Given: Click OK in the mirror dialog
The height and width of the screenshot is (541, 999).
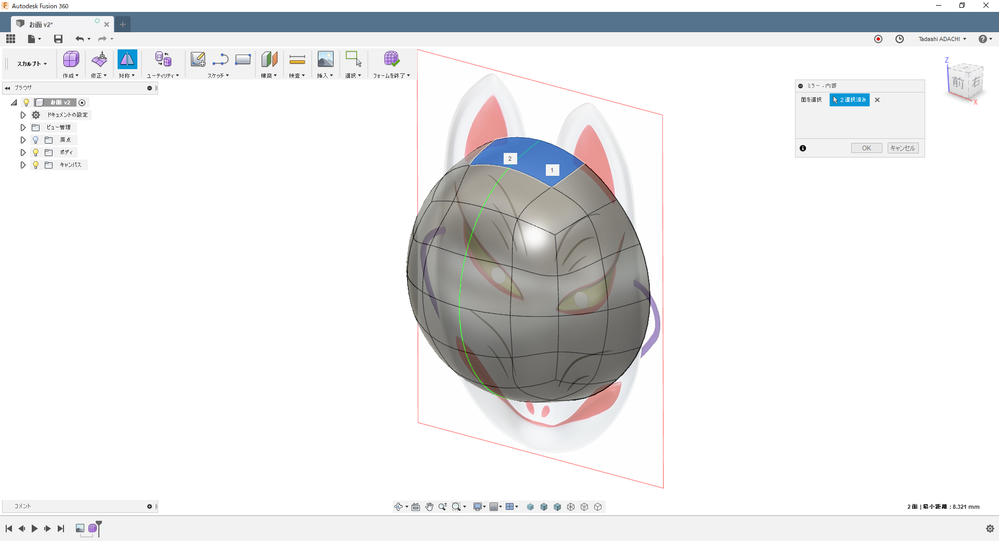Looking at the screenshot, I should [866, 148].
